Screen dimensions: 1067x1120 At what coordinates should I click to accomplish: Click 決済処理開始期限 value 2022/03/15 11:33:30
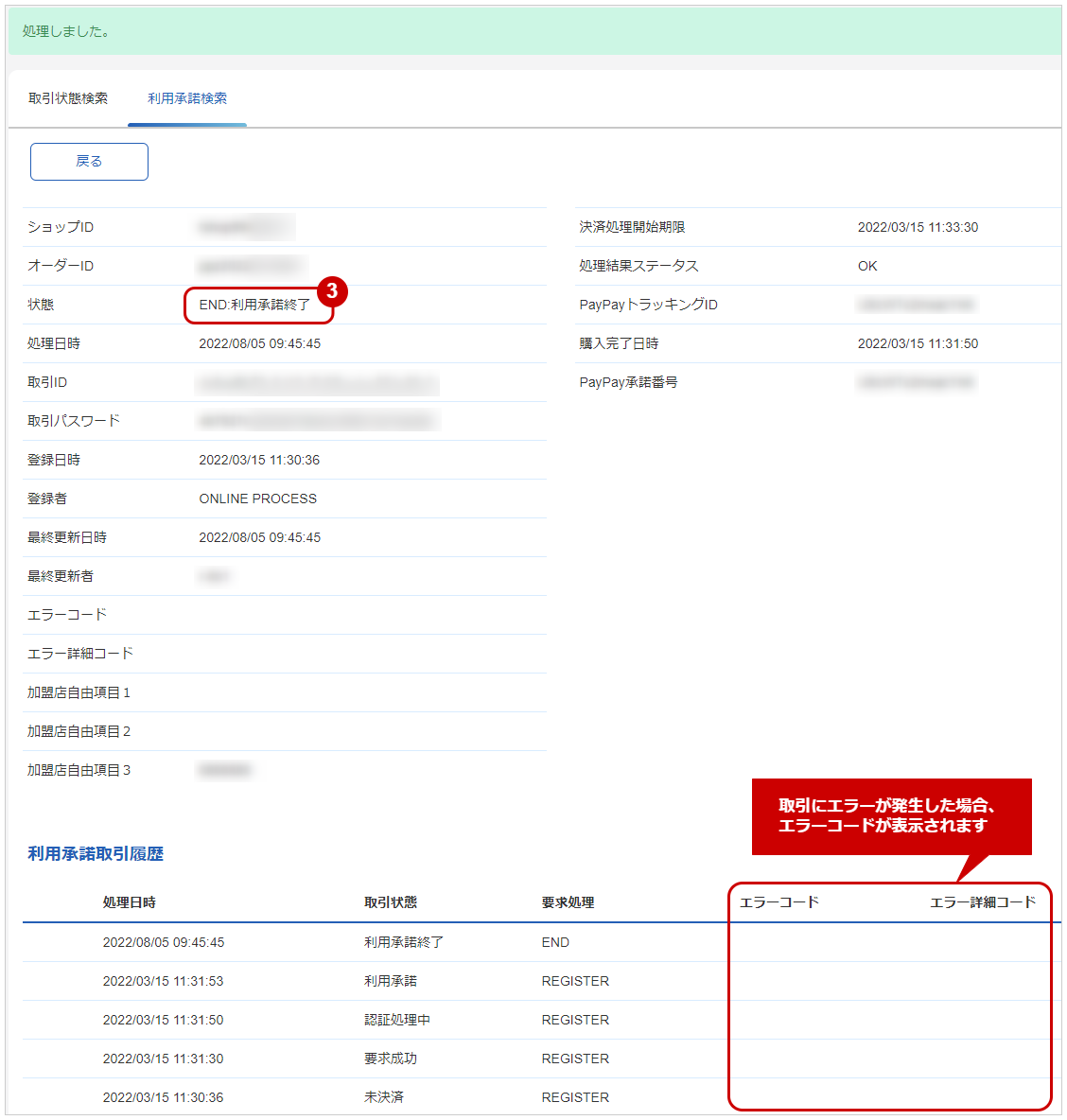[918, 227]
